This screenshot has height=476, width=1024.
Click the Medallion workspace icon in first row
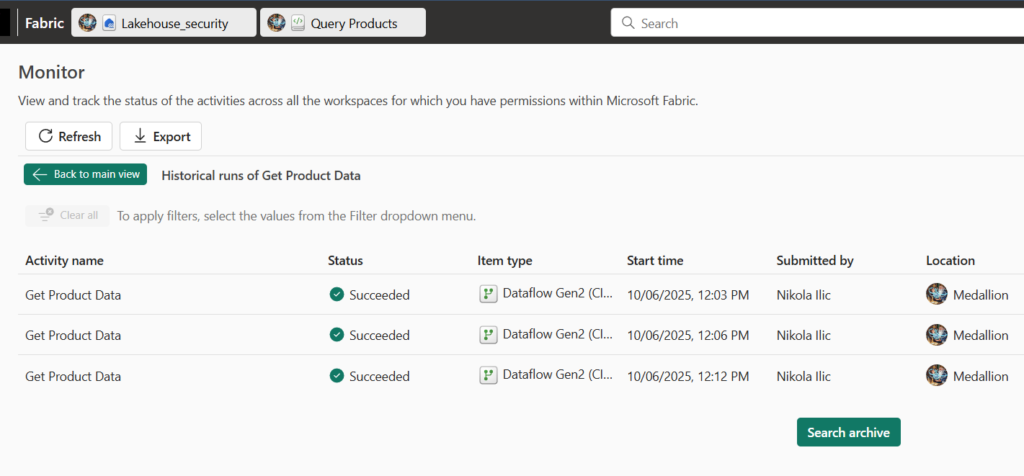coord(936,294)
